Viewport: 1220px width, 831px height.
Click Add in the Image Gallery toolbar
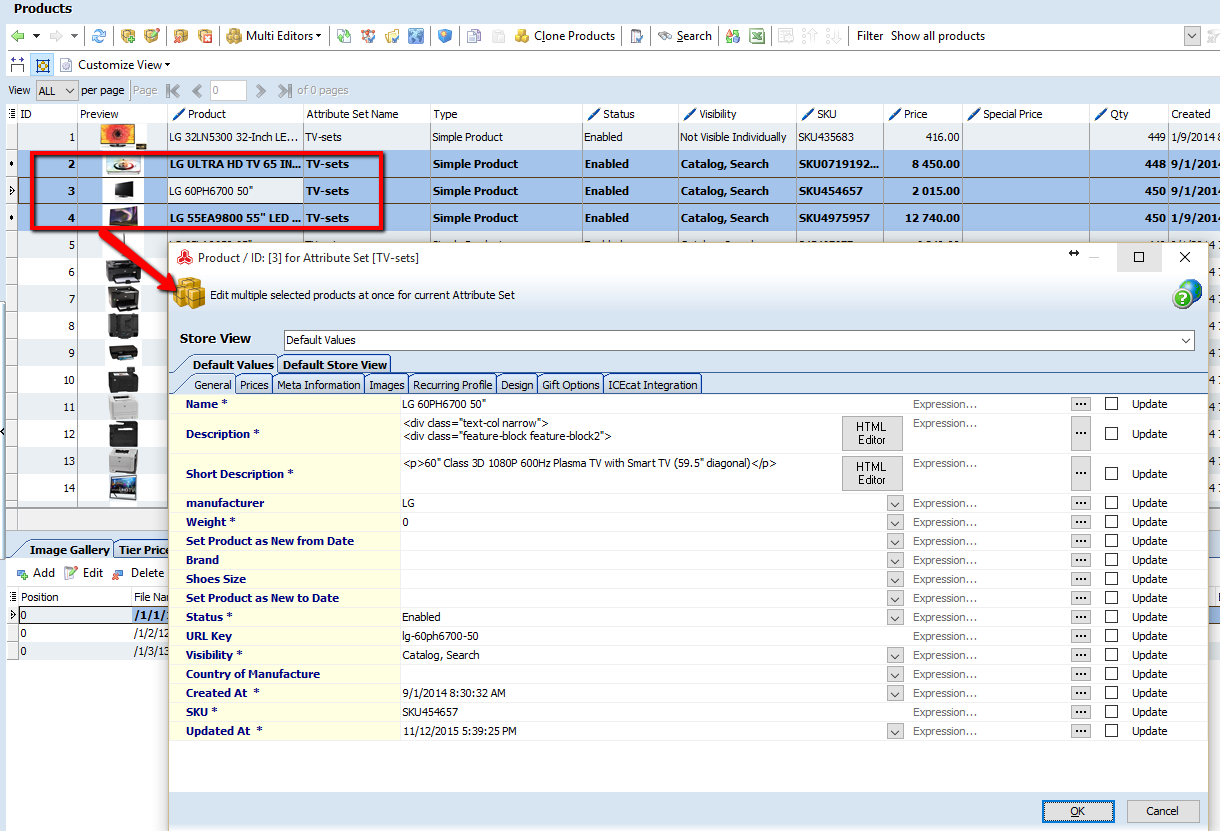(36, 573)
